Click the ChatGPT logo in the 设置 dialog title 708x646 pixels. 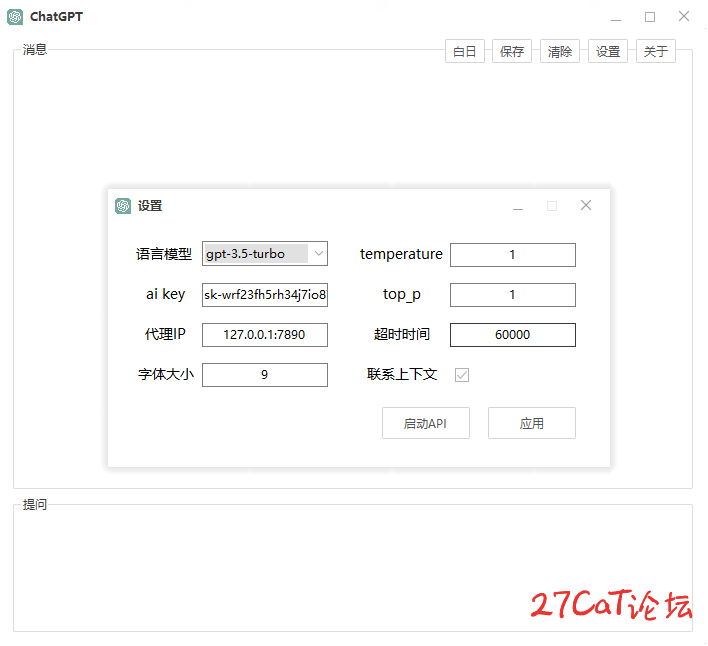pyautogui.click(x=123, y=206)
